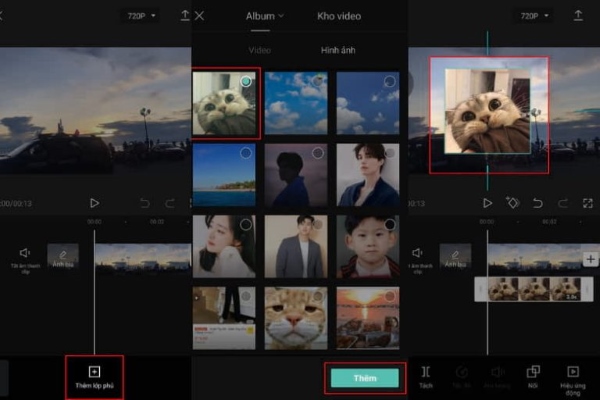Open the sunset seafood thumbnail
The image size is (600, 400).
pyautogui.click(x=368, y=318)
